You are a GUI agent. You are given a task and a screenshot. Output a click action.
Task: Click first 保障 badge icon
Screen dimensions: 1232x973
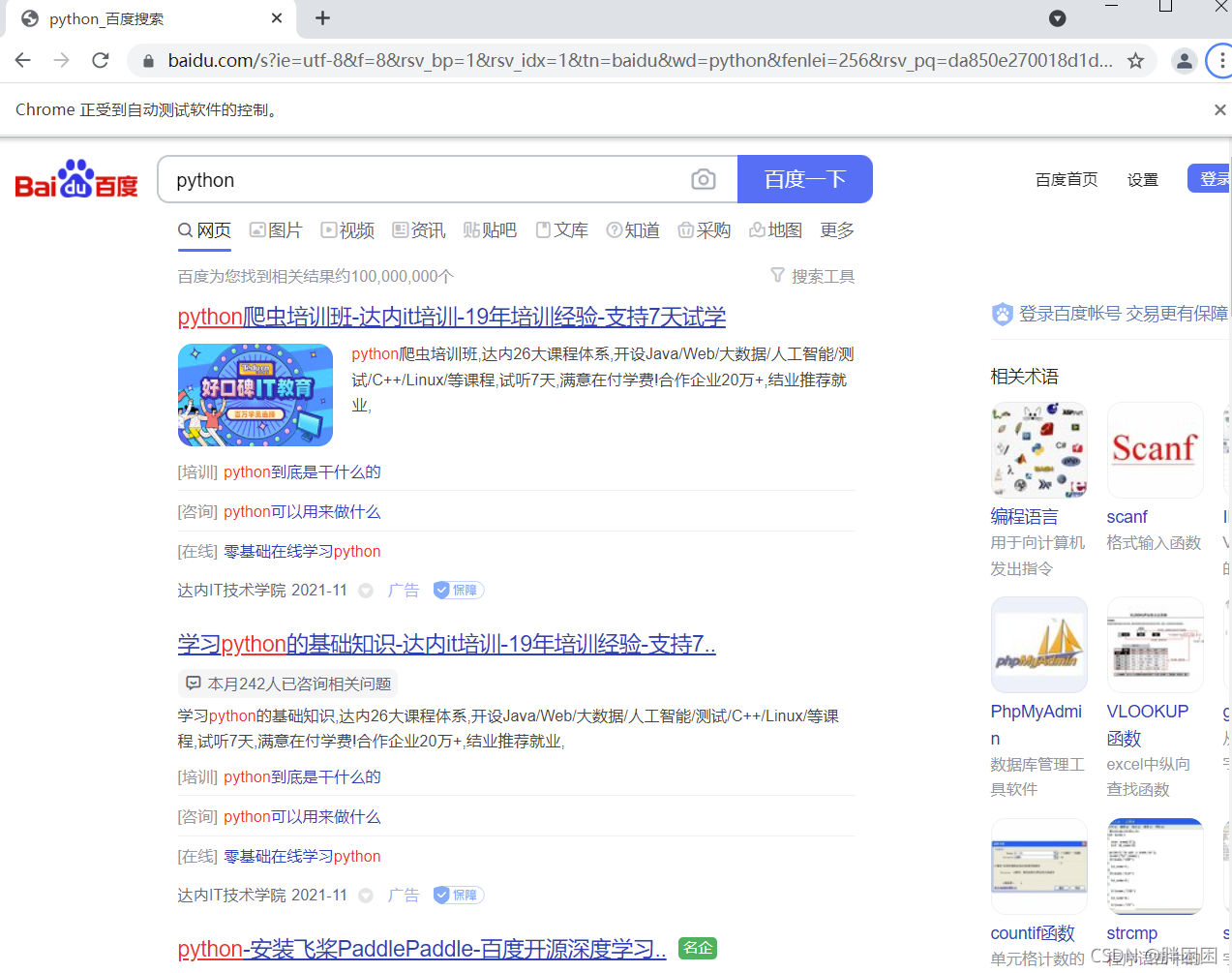pos(459,590)
